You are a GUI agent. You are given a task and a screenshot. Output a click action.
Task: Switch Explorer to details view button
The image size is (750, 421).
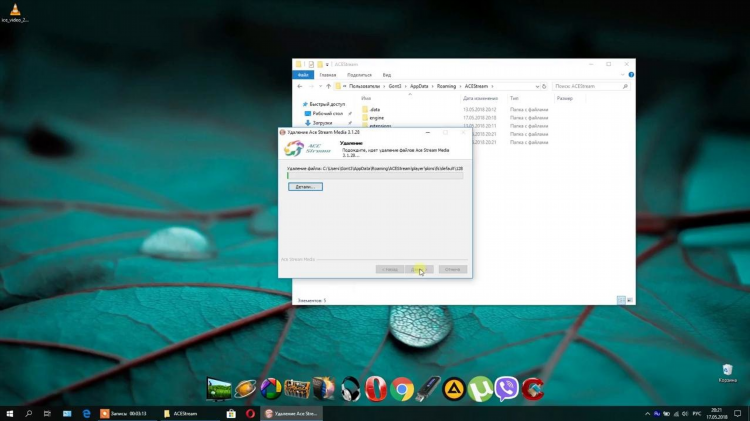click(x=621, y=300)
